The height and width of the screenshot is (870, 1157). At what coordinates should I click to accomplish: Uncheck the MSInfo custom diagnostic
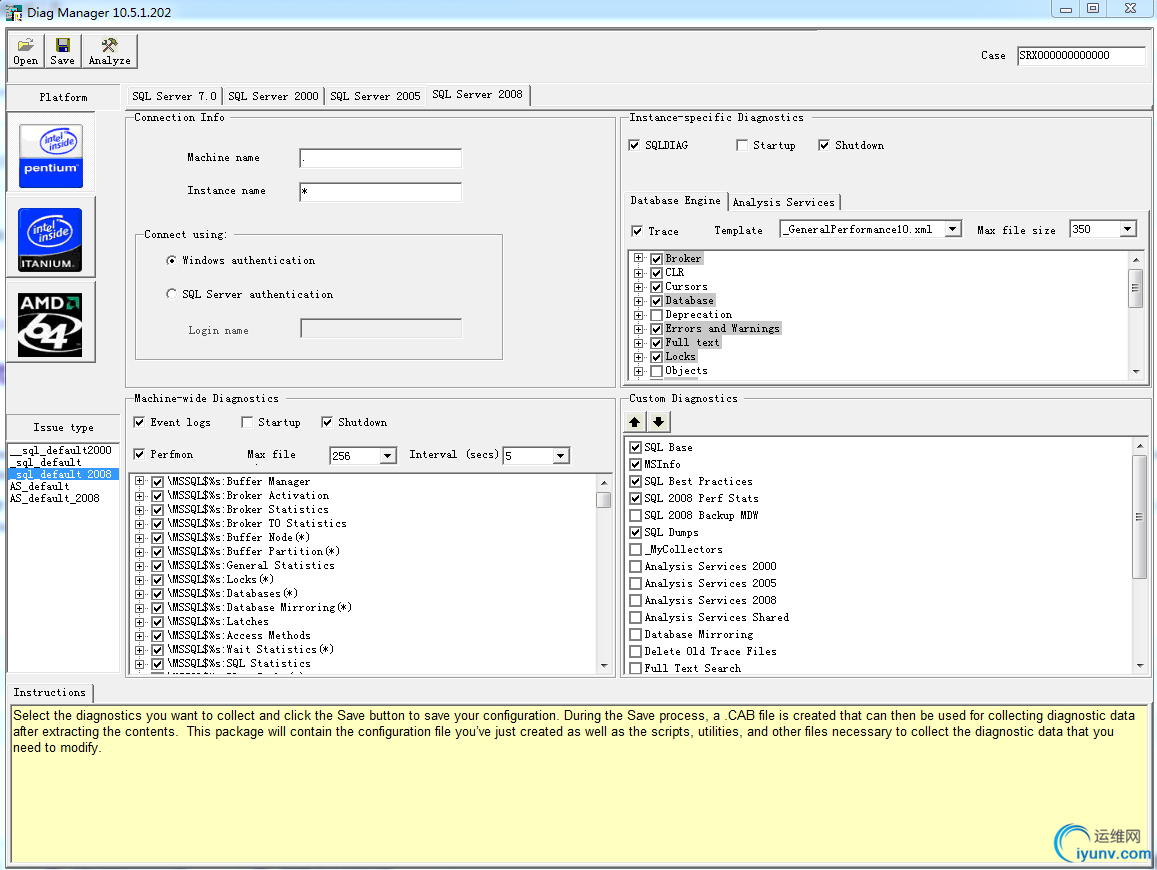point(635,464)
